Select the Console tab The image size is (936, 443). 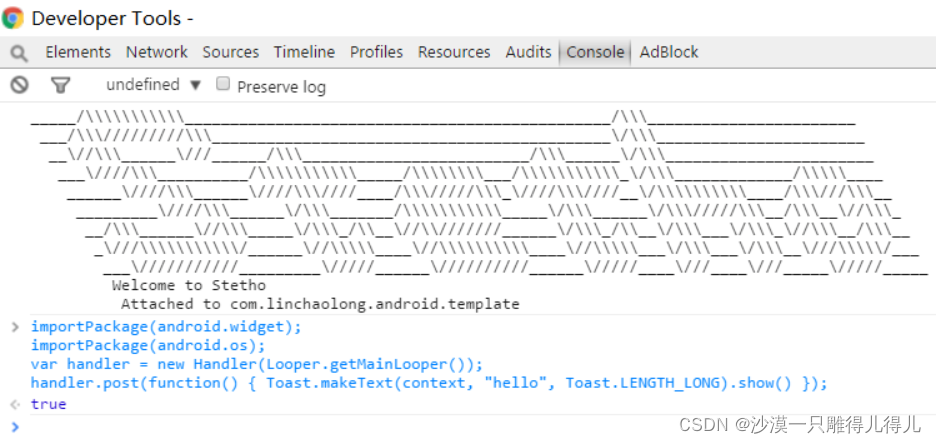595,53
